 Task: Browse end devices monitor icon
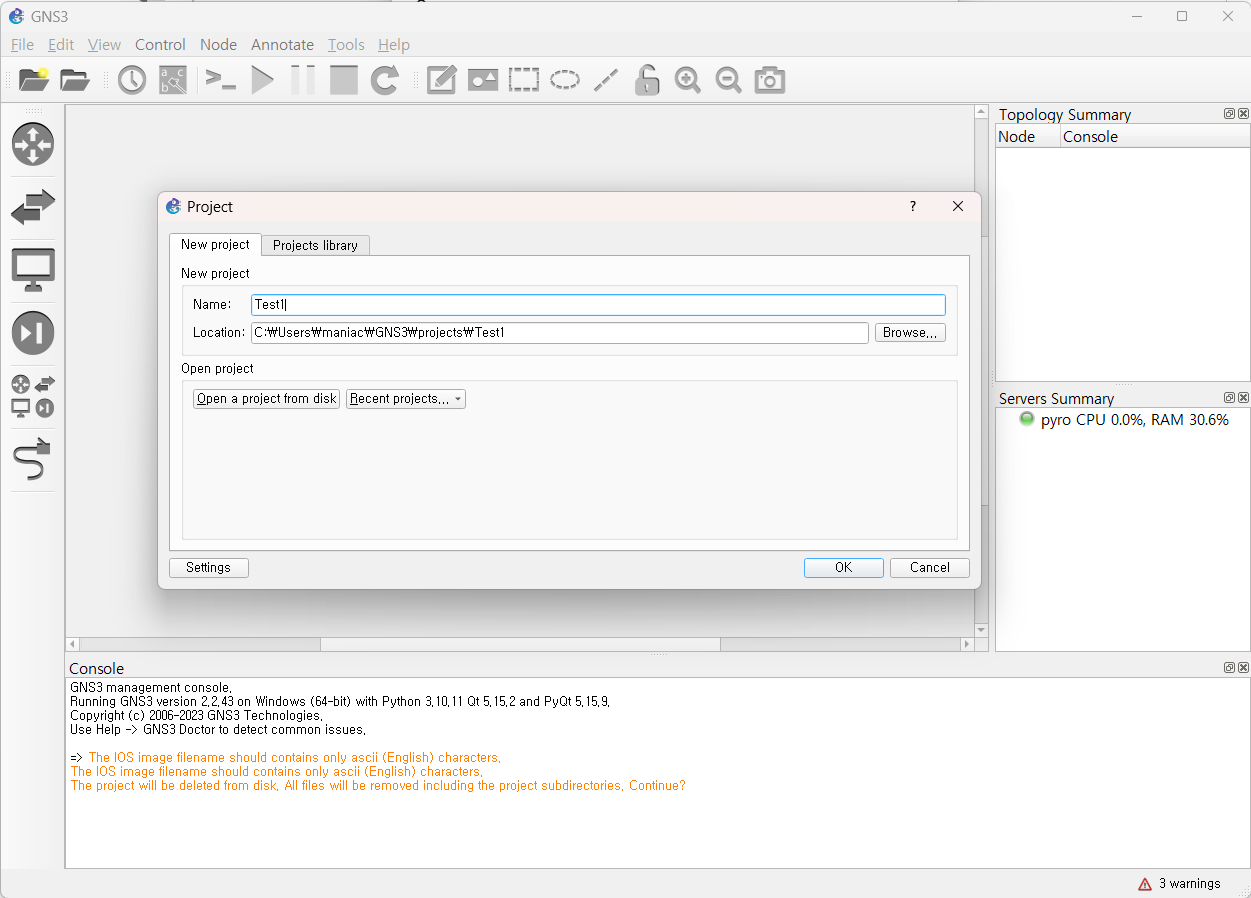(x=33, y=270)
